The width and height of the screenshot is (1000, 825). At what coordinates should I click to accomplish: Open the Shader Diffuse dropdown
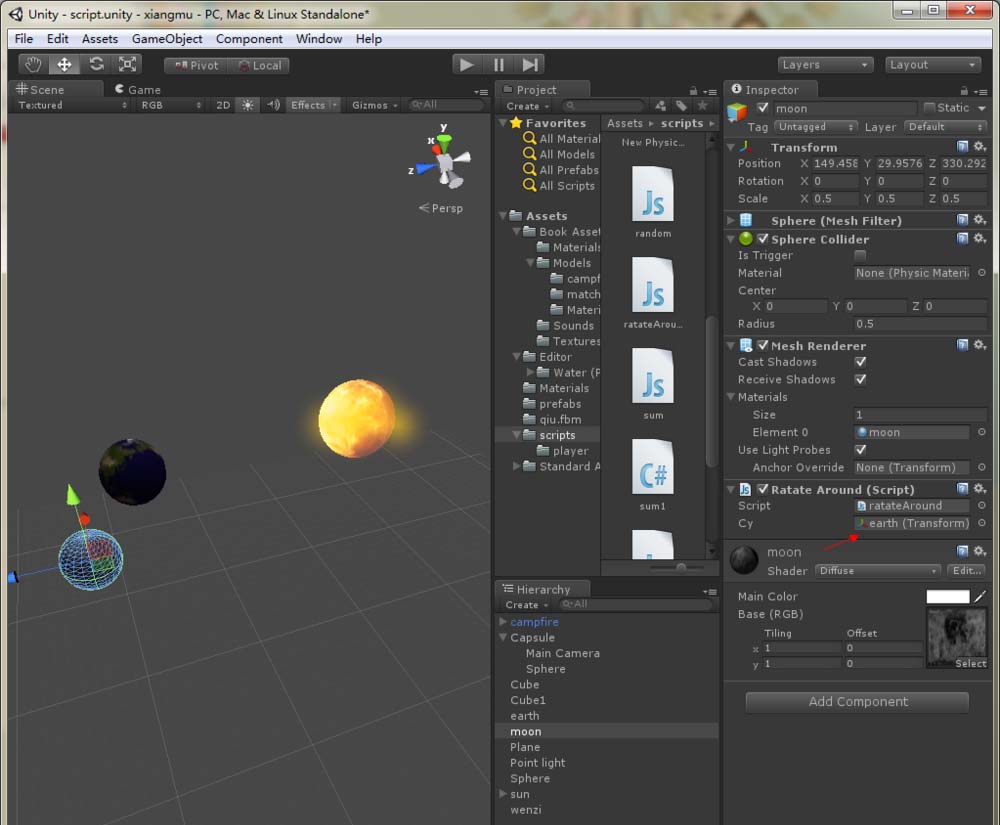tap(878, 571)
